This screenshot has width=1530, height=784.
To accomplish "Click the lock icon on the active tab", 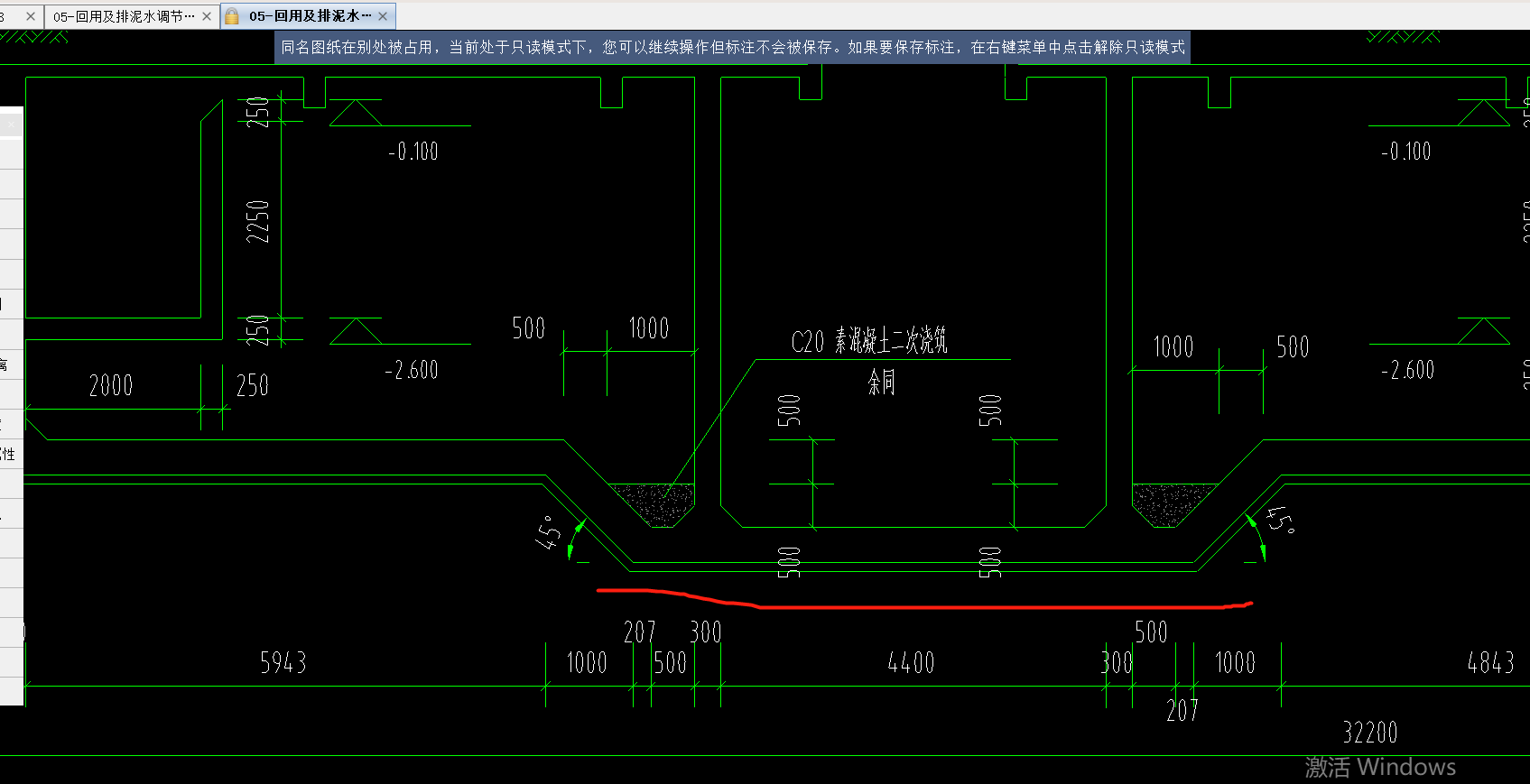I will (x=232, y=16).
